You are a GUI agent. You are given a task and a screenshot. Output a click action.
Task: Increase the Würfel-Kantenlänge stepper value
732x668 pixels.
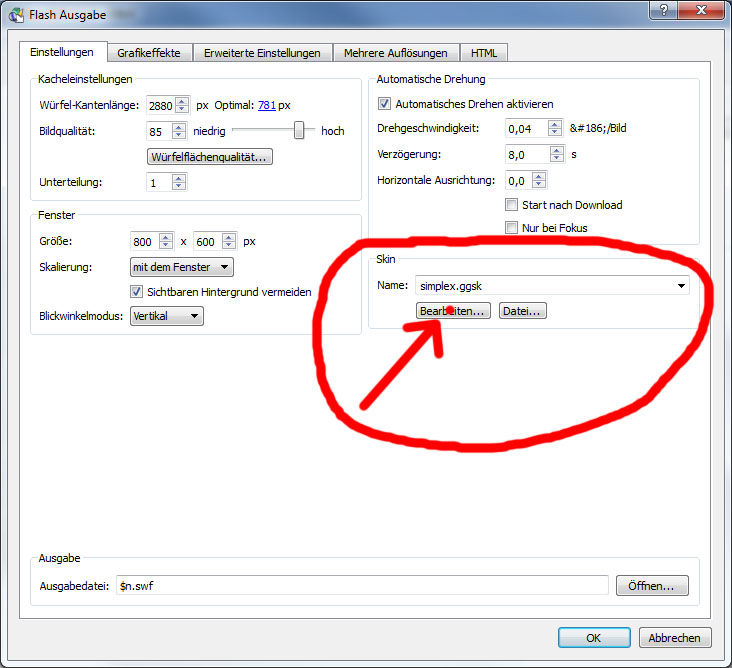pos(181,100)
